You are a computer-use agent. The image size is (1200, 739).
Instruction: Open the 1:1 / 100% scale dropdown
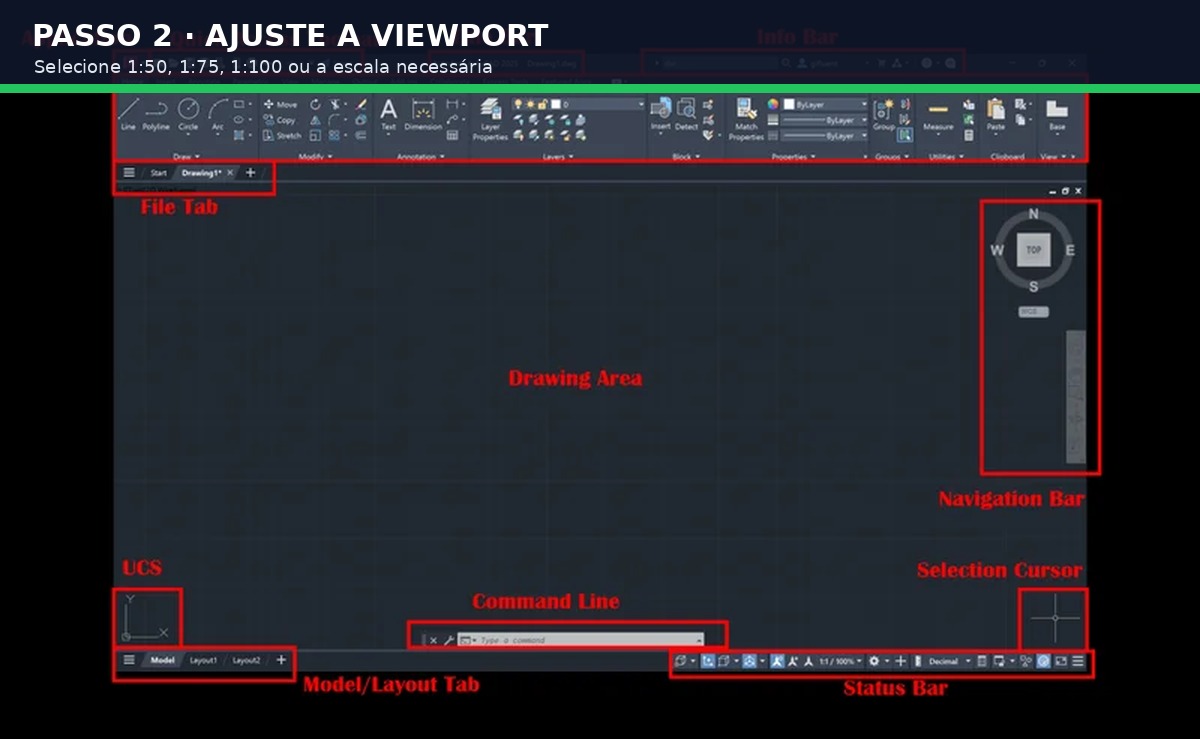point(840,661)
